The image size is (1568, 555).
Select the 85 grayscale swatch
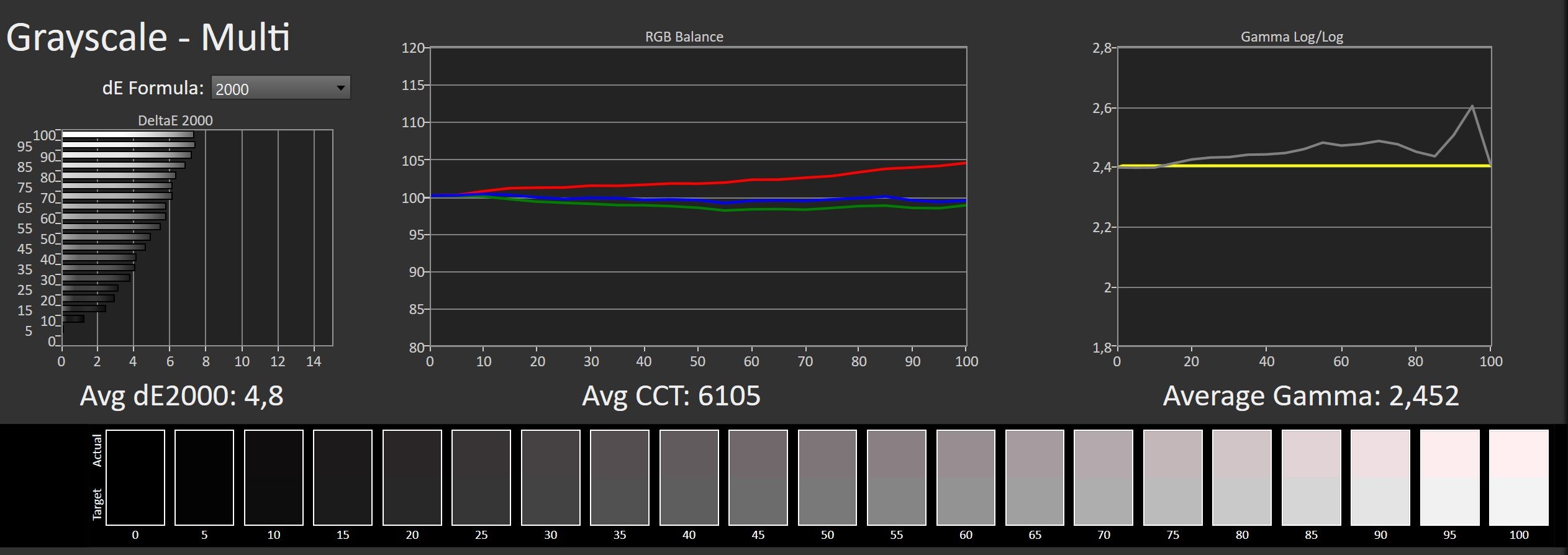[x=1312, y=477]
